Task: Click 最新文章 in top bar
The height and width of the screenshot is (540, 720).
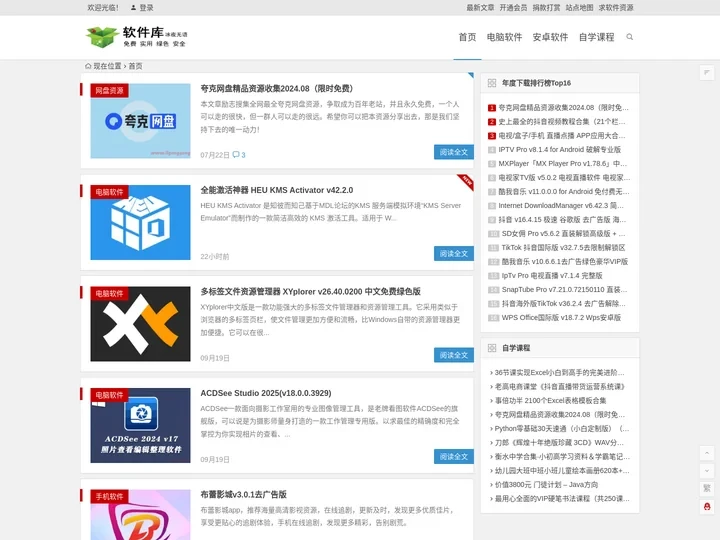Action: pyautogui.click(x=480, y=8)
